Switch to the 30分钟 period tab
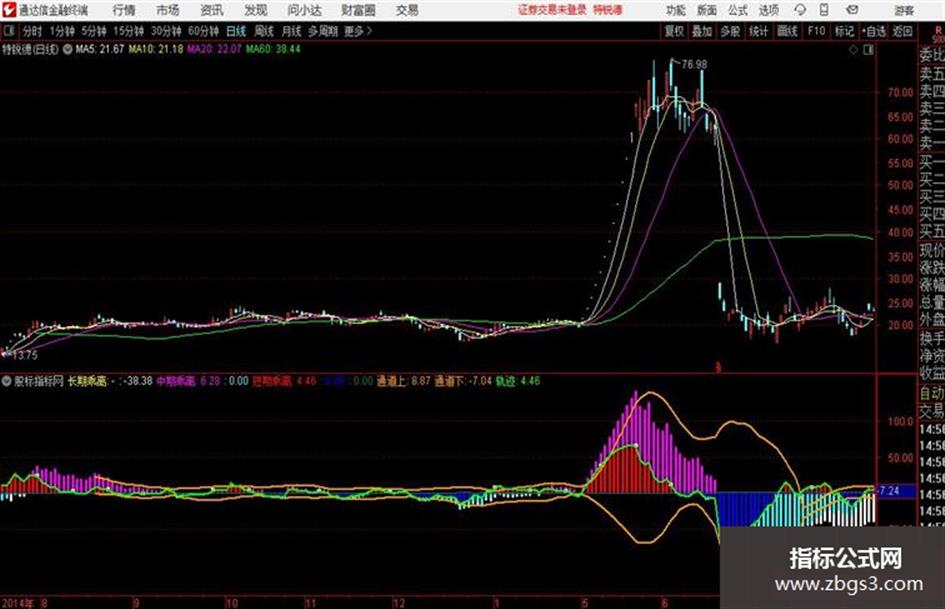The height and width of the screenshot is (609, 945). point(166,31)
